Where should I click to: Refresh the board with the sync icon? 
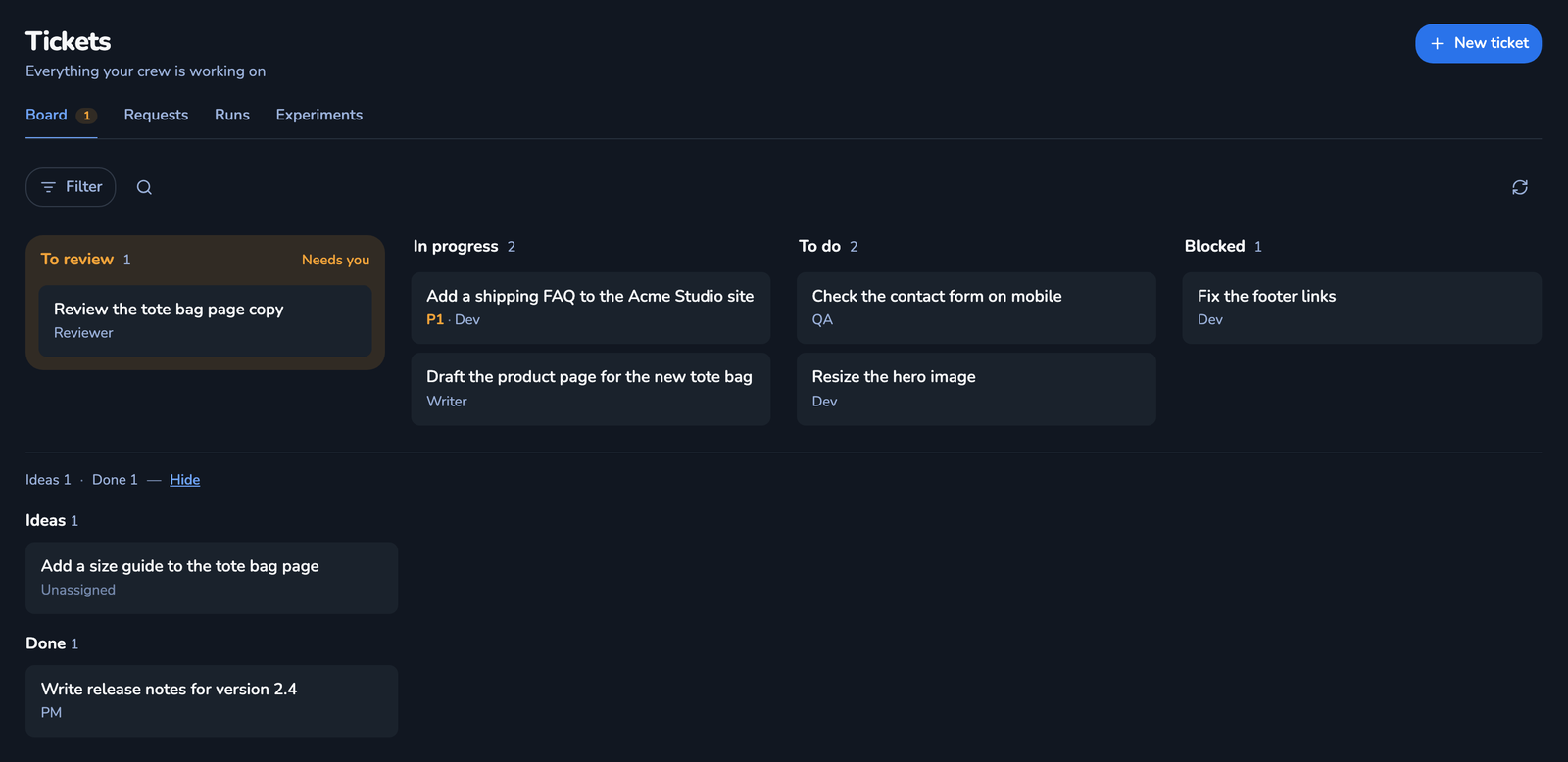coord(1520,187)
